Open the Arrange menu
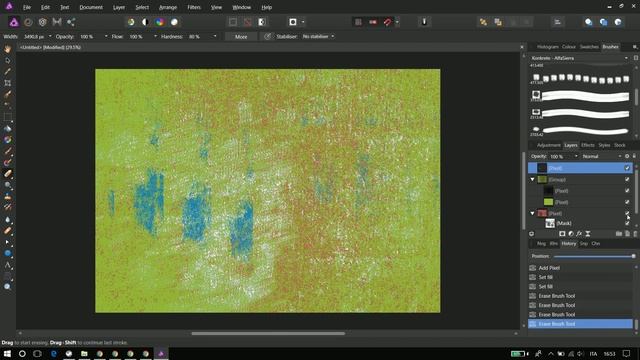The image size is (640, 360). click(x=168, y=7)
